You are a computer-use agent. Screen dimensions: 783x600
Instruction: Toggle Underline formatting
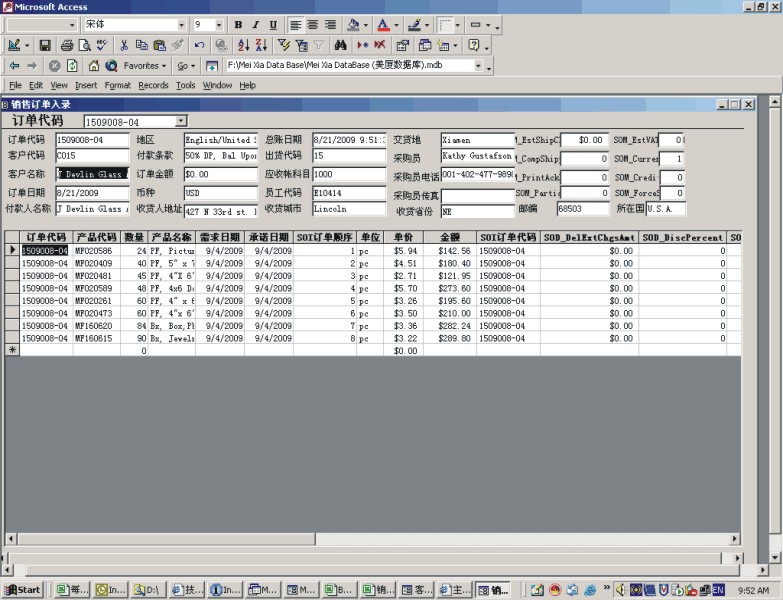click(x=273, y=25)
